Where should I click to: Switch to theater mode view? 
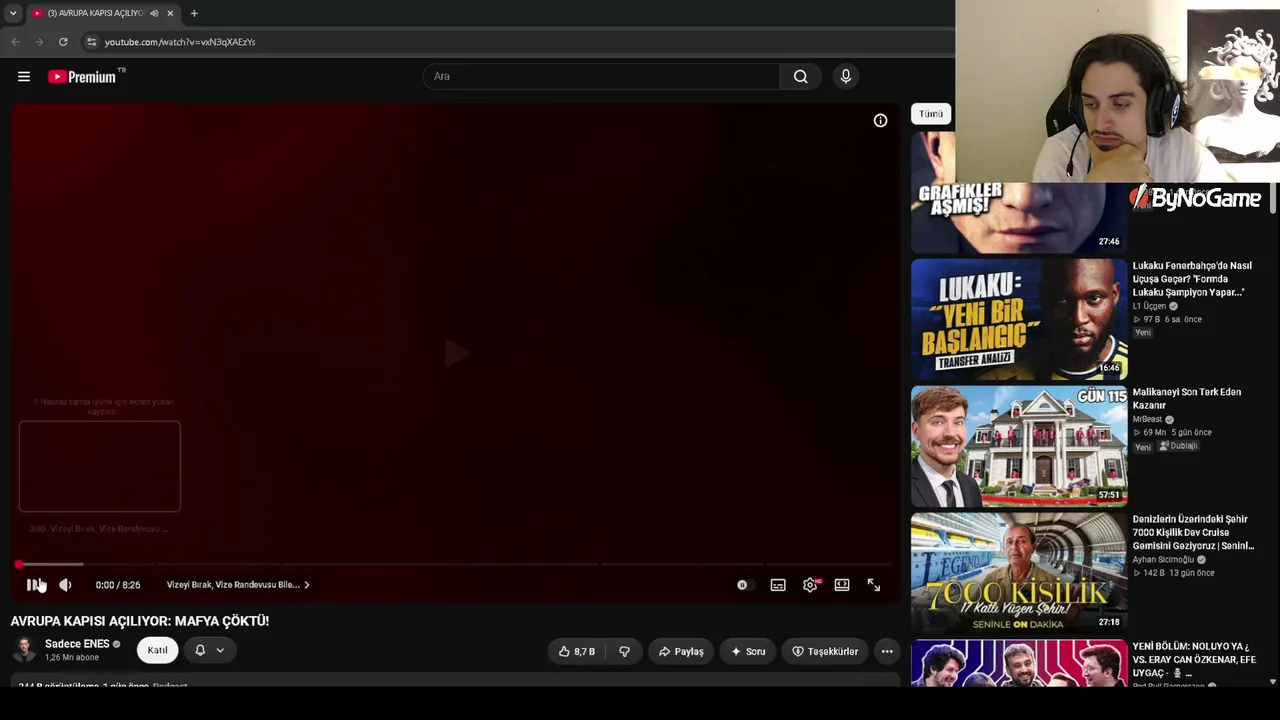842,585
